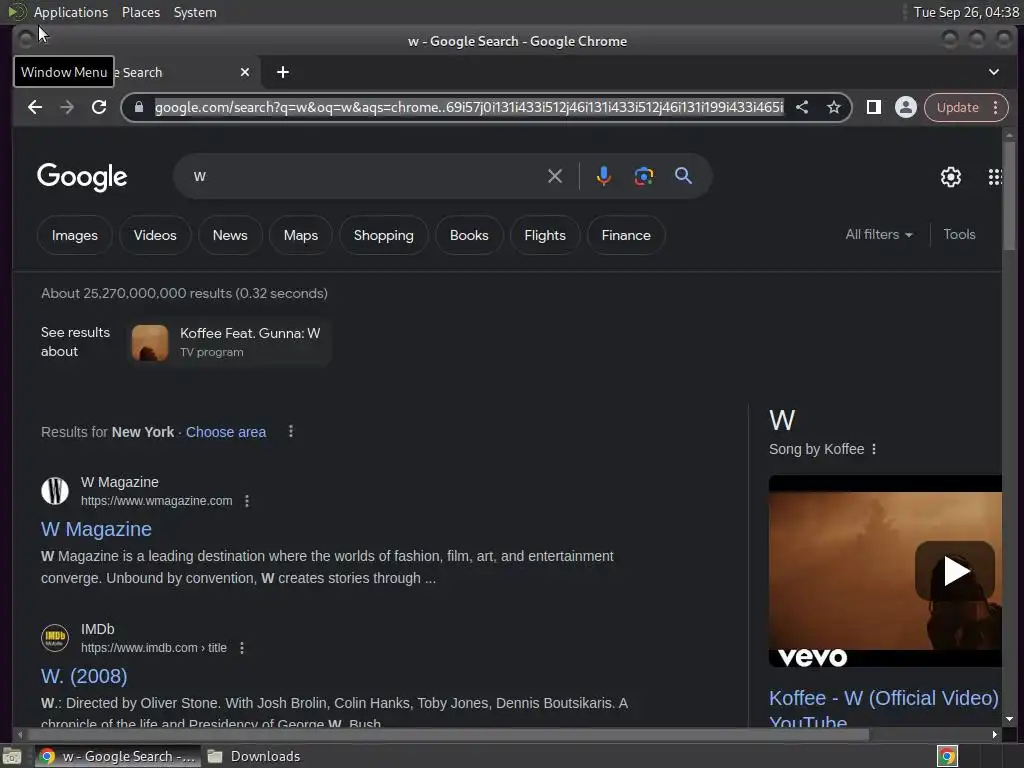The image size is (1024, 768).
Task: Click the forward navigation arrow
Action: click(x=67, y=107)
